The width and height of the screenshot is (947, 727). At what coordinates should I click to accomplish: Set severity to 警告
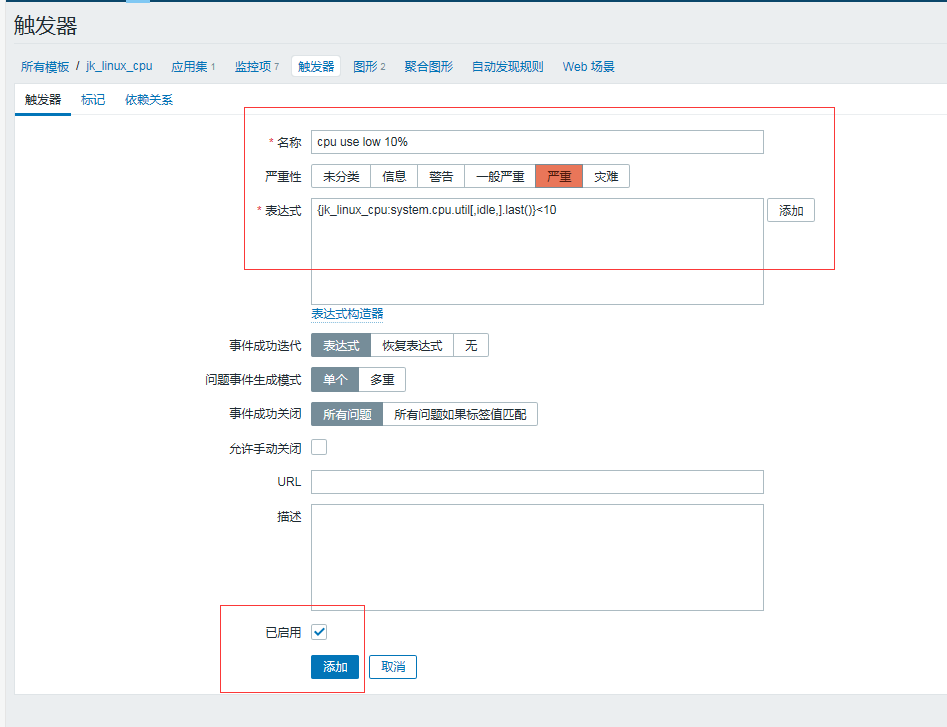pos(441,176)
